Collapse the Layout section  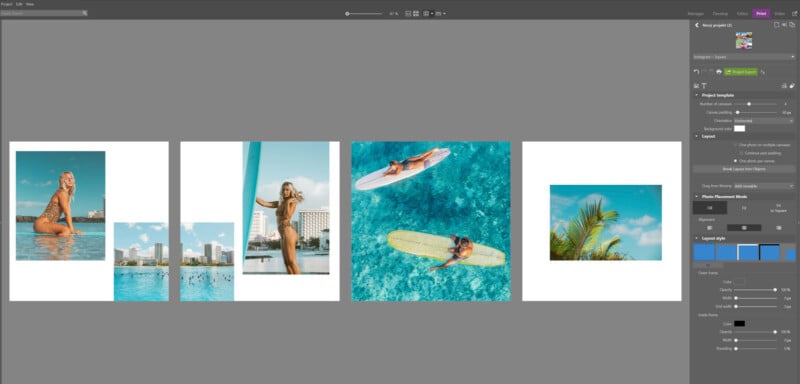(697, 136)
